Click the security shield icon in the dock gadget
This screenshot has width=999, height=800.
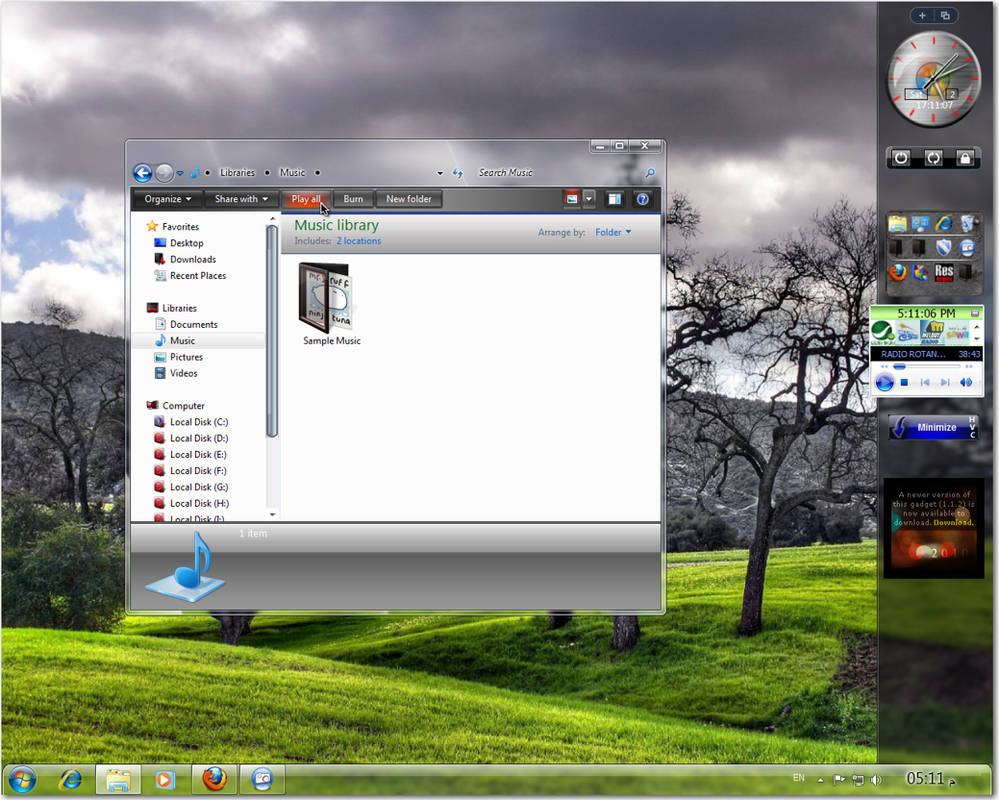point(944,246)
